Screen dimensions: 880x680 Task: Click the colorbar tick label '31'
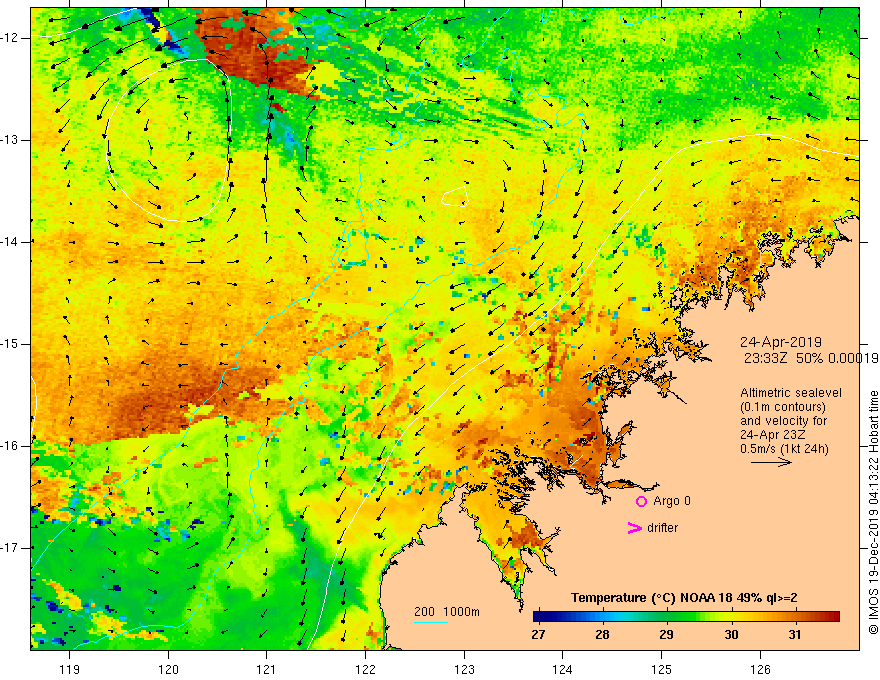[x=794, y=635]
